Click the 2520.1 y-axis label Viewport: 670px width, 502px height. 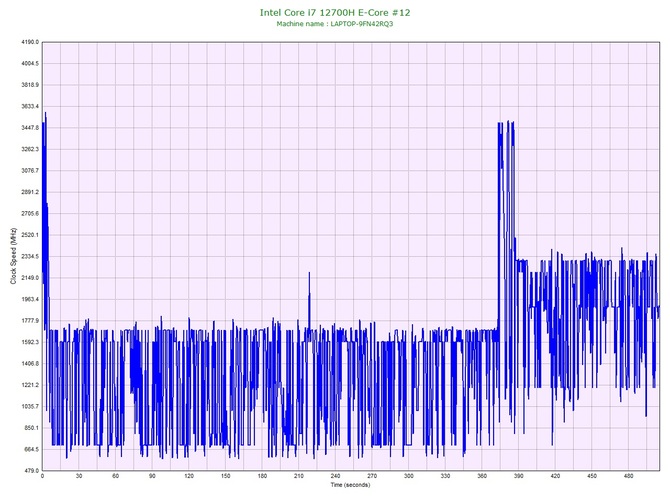click(30, 235)
